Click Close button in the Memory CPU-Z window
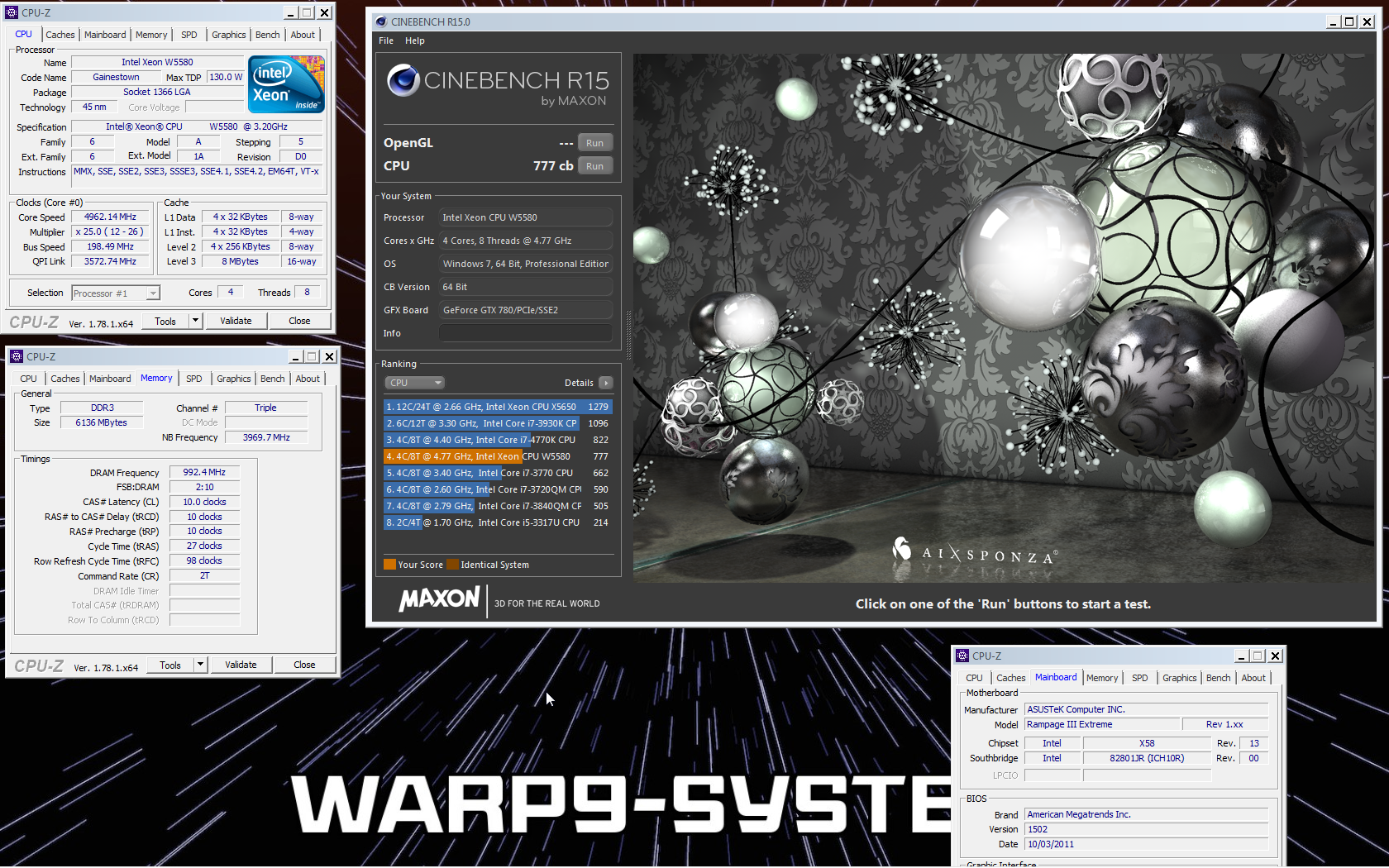This screenshot has height=868, width=1389. pos(304,665)
